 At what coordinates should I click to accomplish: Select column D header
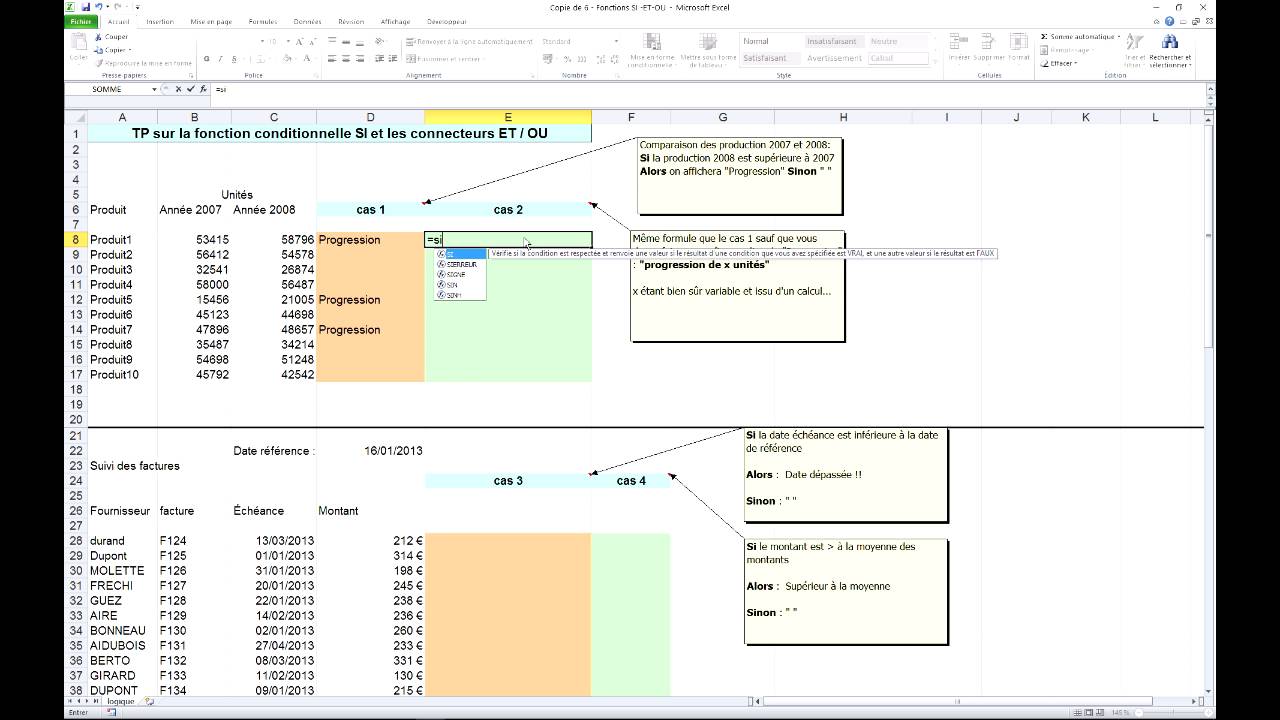370,117
